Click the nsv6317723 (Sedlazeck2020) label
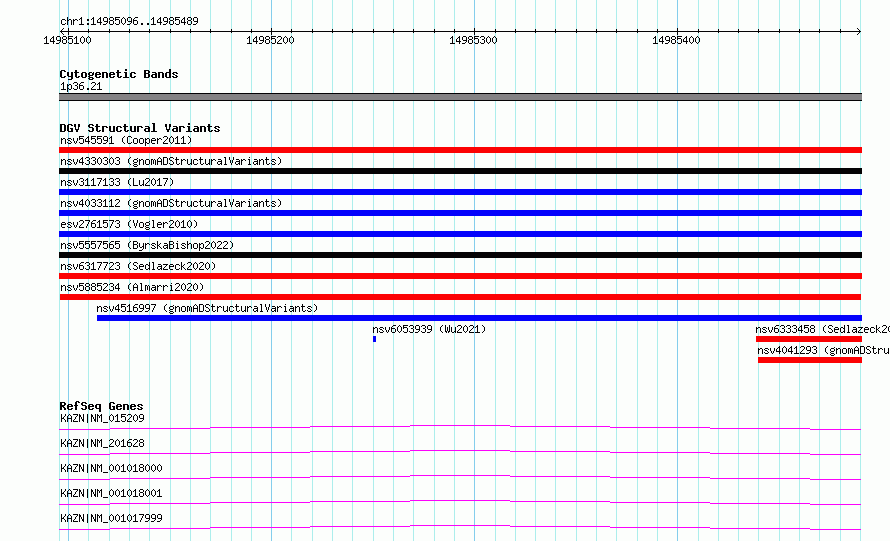 pos(138,266)
